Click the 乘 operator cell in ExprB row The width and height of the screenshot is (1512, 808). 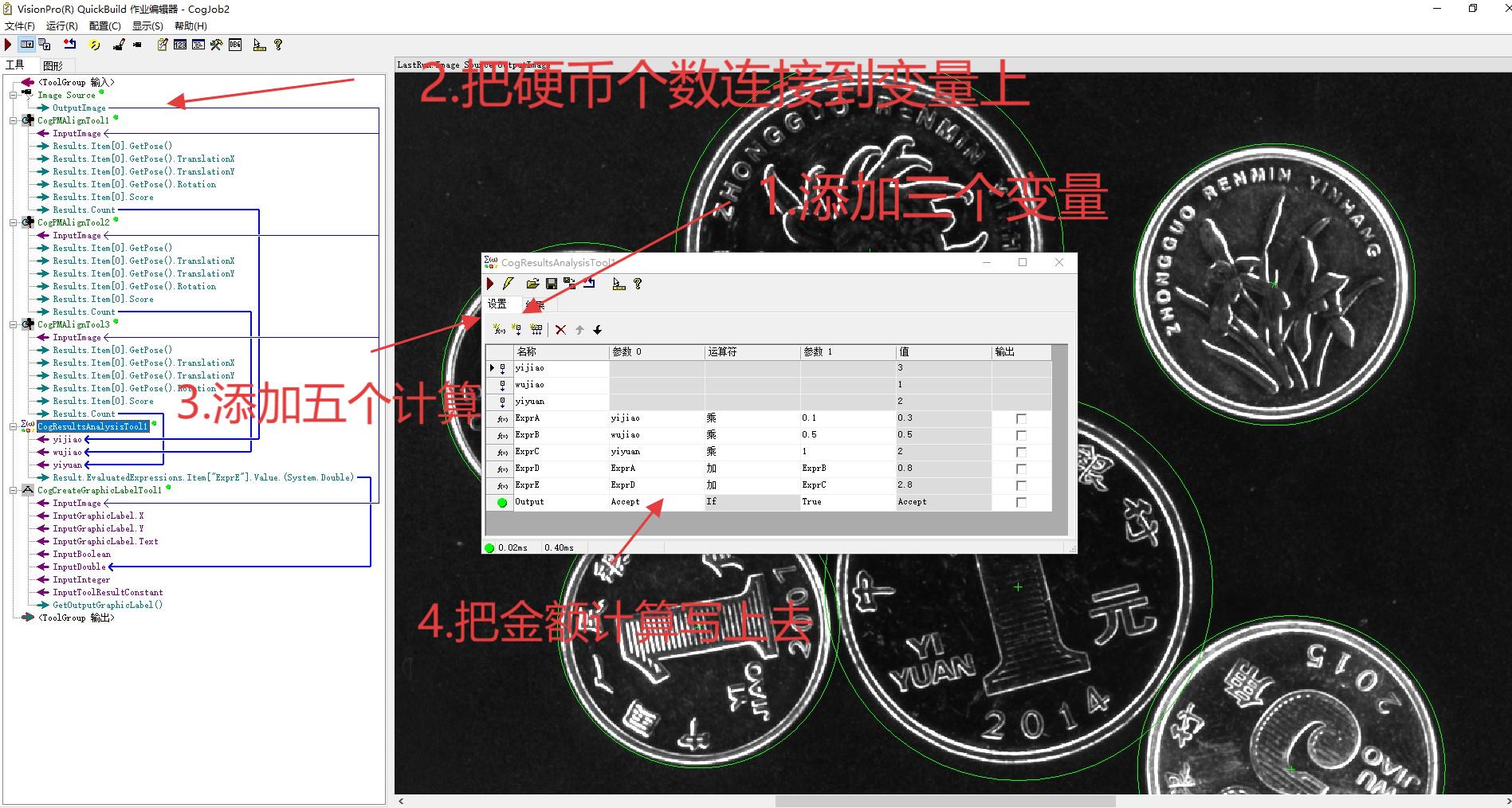pyautogui.click(x=752, y=435)
